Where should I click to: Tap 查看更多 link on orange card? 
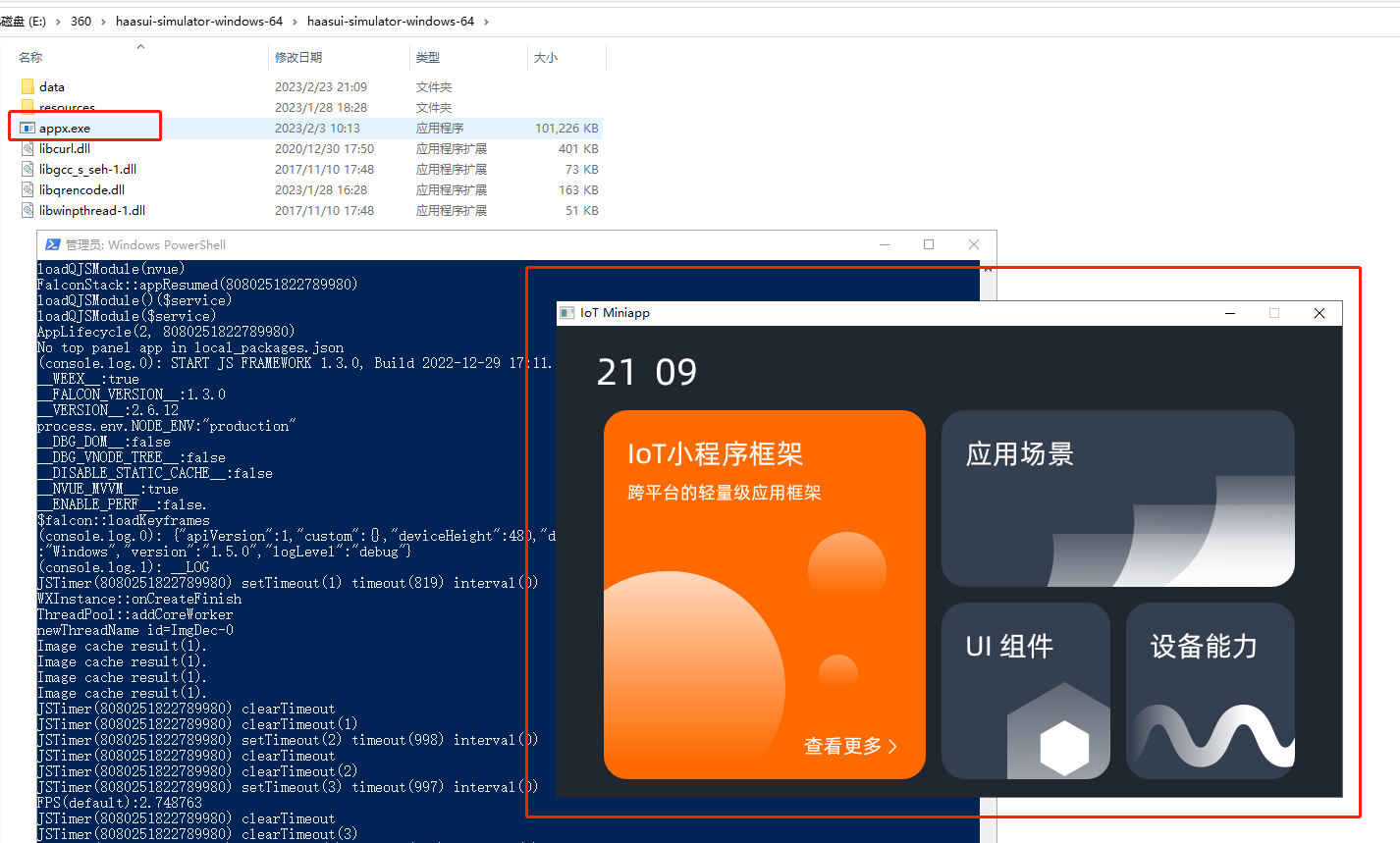[850, 746]
